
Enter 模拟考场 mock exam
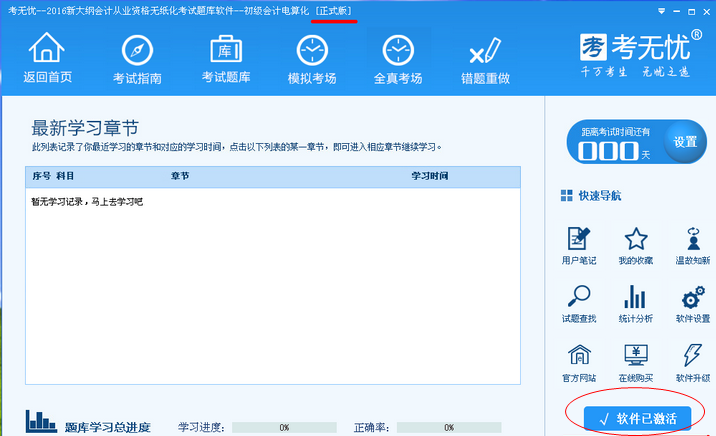(x=312, y=58)
